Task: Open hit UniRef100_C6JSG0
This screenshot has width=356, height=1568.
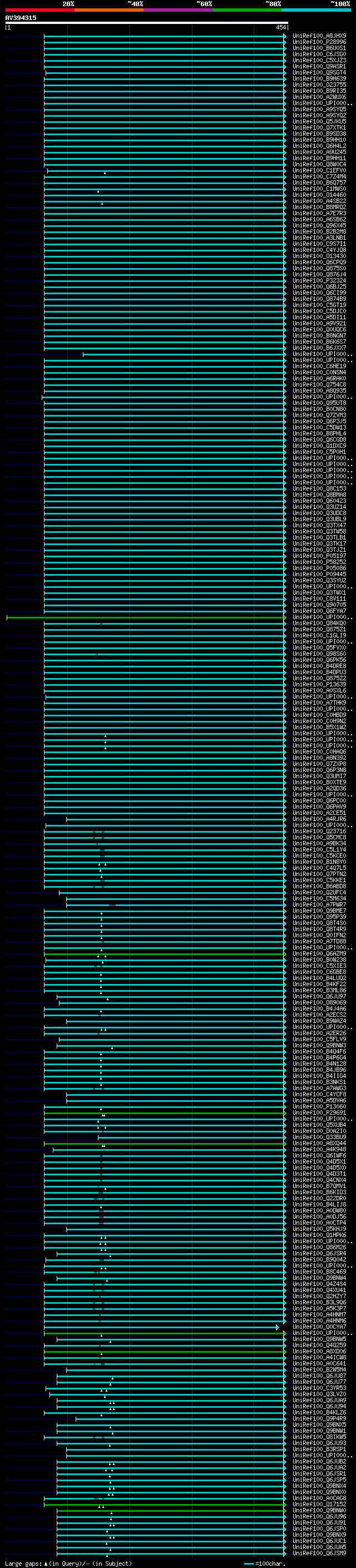Action: pyautogui.click(x=319, y=54)
